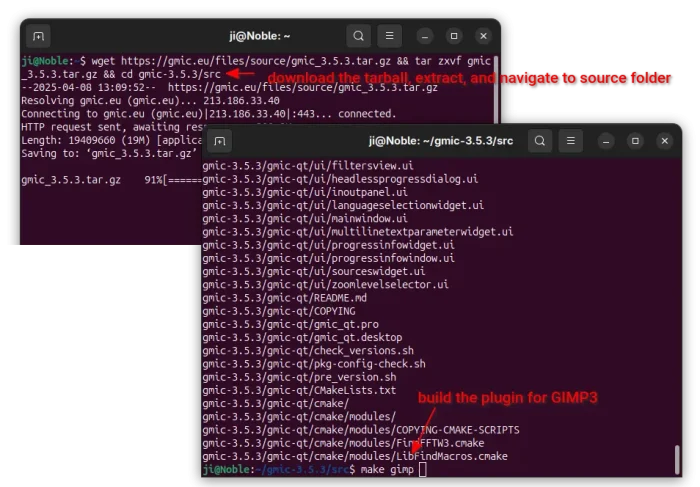Image resolution: width=700 pixels, height=487 pixels.
Task: Click the wget command line in back terminal
Action: pos(256,67)
